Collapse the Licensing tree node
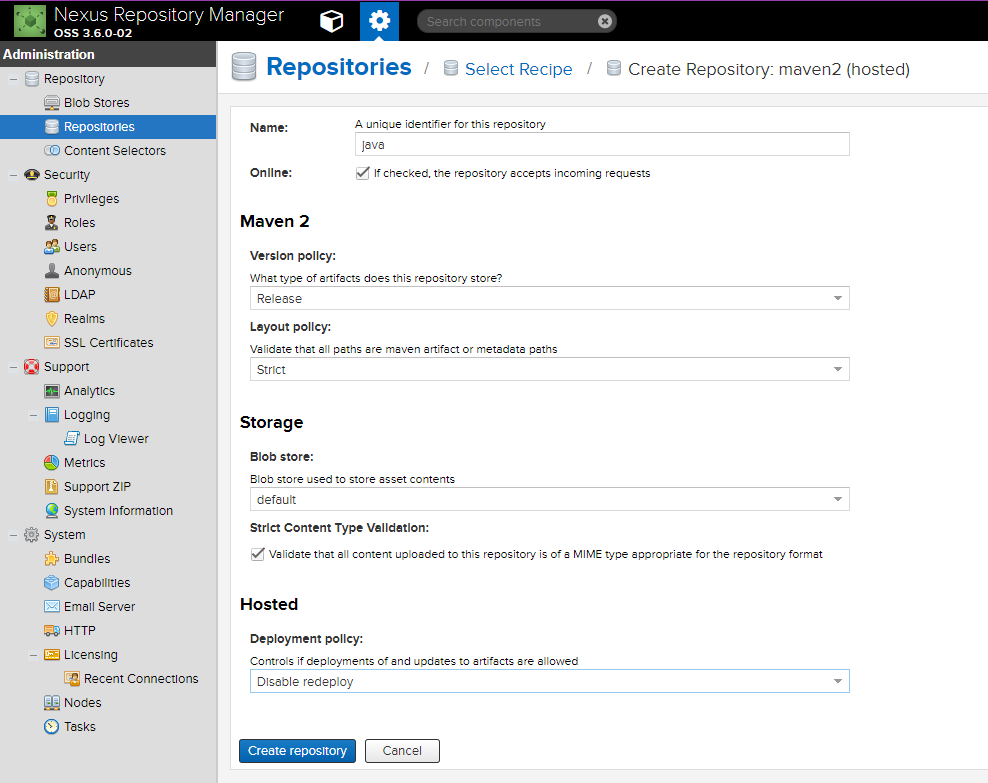Image resolution: width=988 pixels, height=783 pixels. (33, 654)
